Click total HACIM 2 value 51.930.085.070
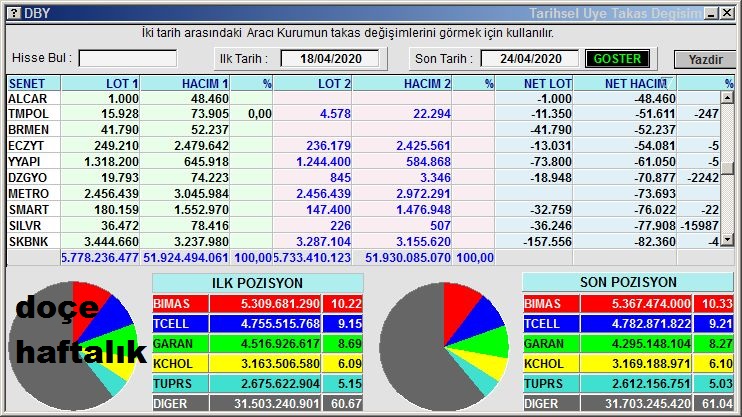Image resolution: width=742 pixels, height=417 pixels. click(x=408, y=258)
